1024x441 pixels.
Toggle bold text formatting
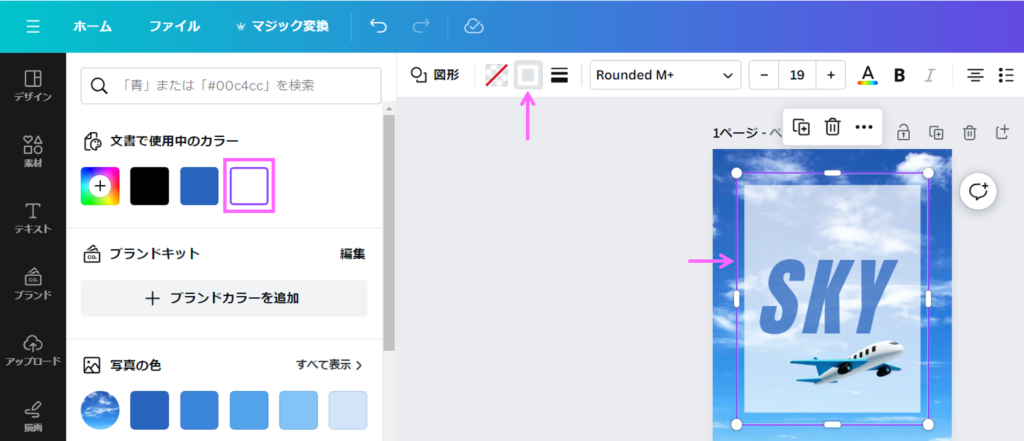(x=899, y=75)
